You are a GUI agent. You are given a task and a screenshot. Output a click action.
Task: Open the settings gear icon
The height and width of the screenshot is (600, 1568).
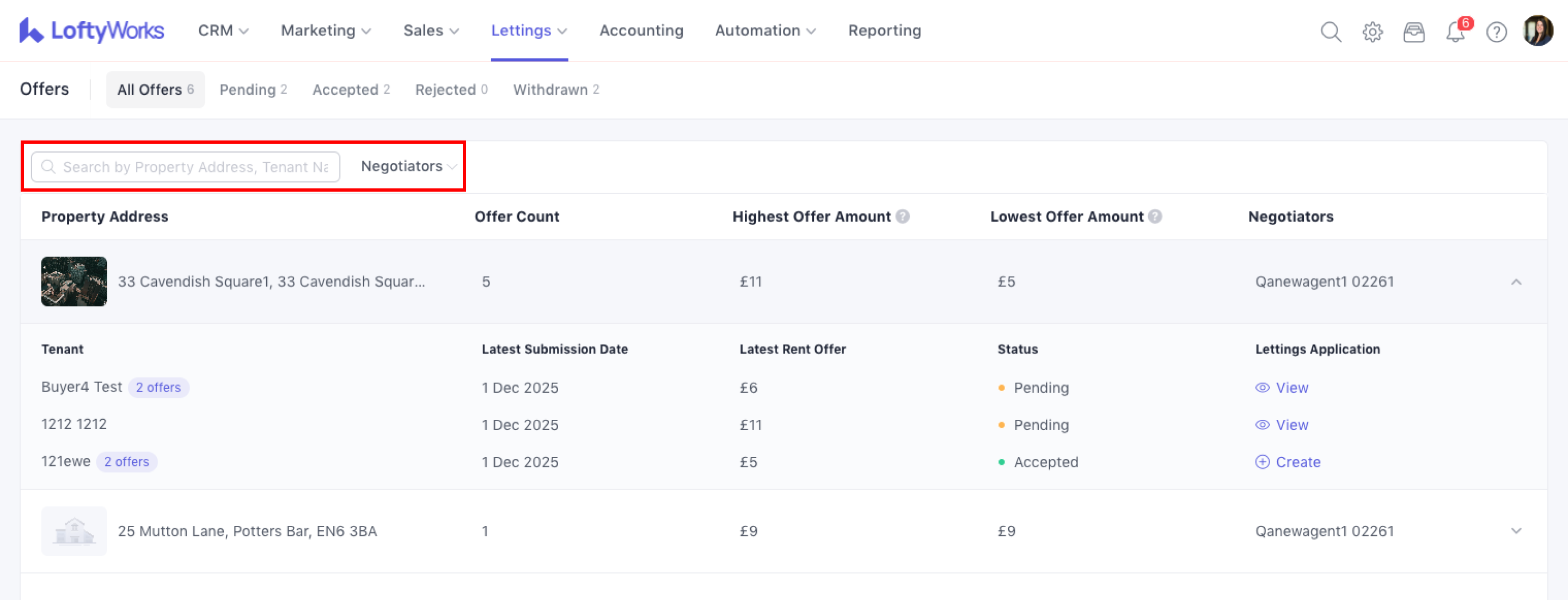[1372, 32]
